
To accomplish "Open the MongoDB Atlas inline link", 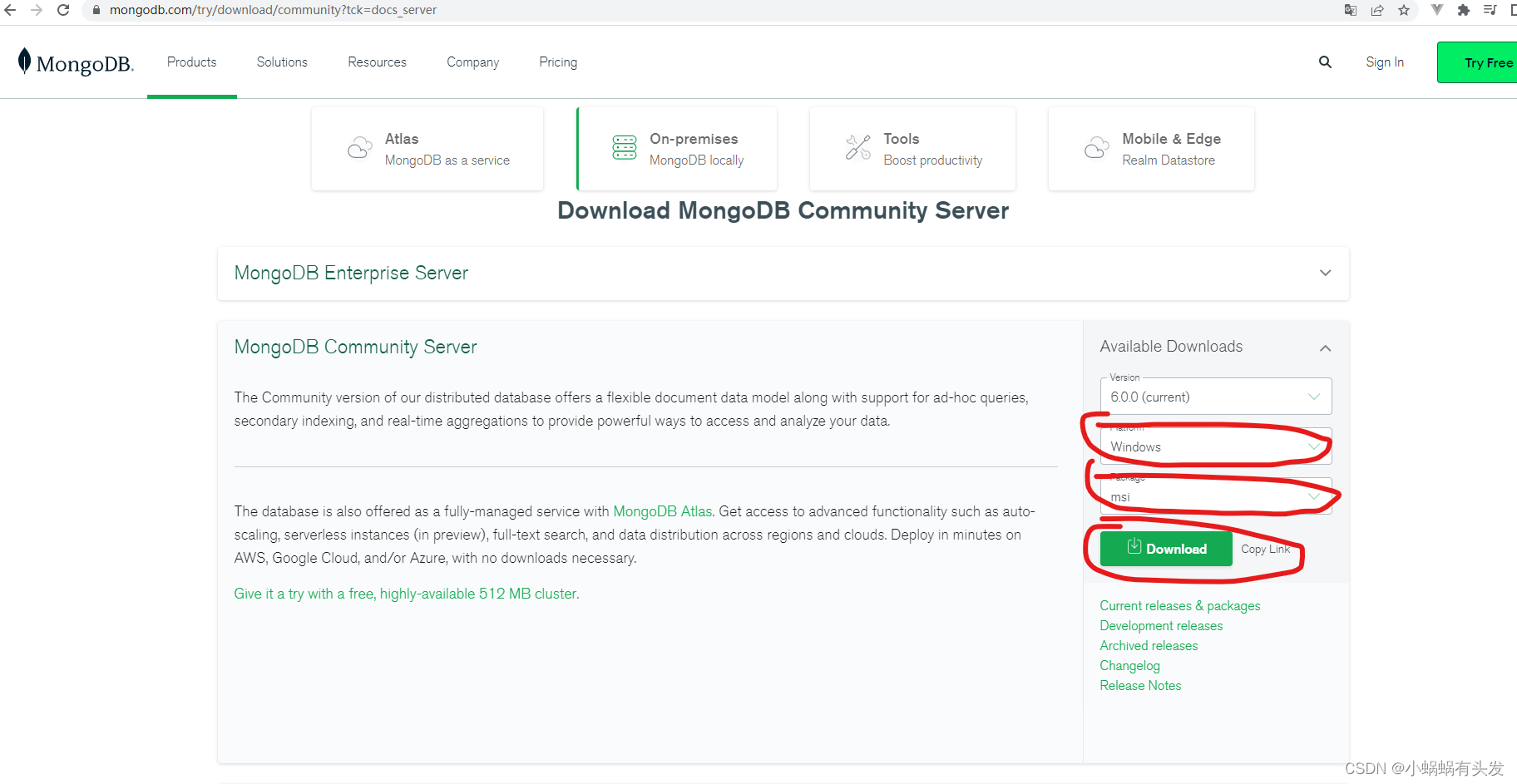I will coord(663,511).
